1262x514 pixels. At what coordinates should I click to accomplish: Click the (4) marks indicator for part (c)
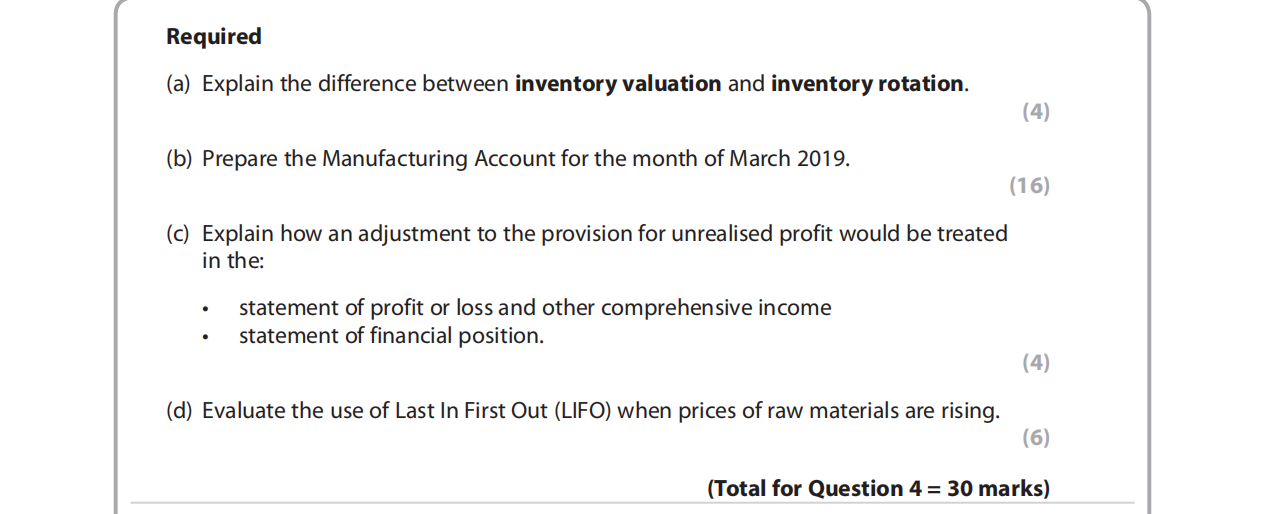[x=1036, y=363]
